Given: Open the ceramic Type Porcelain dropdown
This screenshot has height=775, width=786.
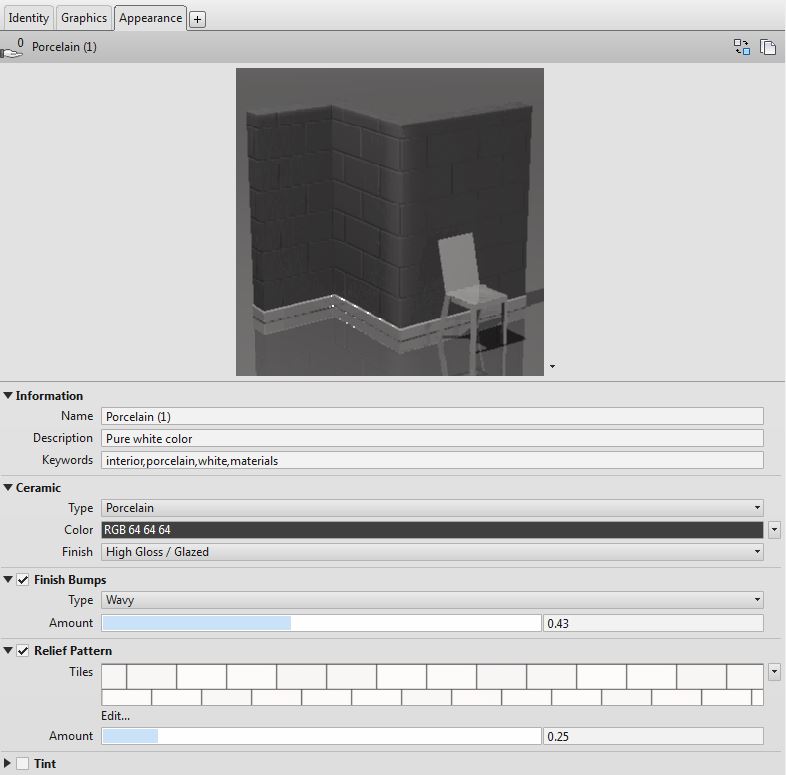Looking at the screenshot, I should tap(432, 508).
